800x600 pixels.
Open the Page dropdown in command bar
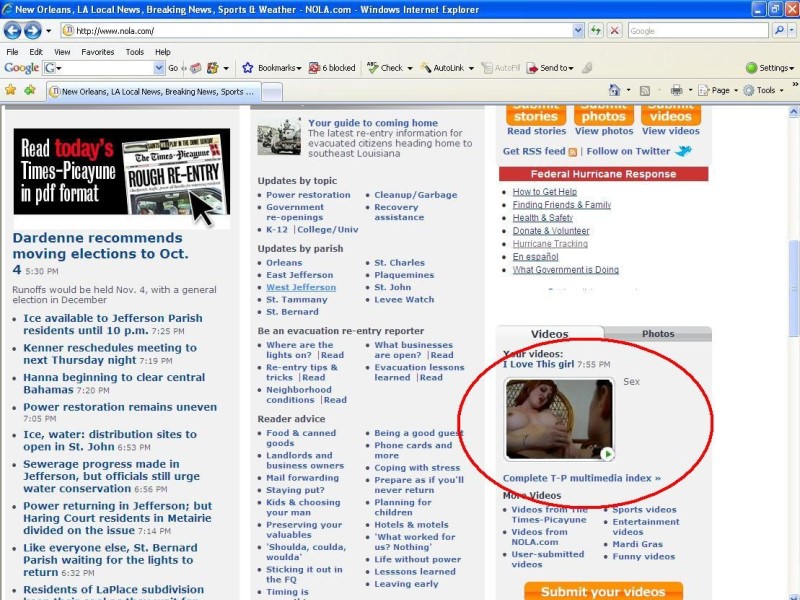(718, 90)
